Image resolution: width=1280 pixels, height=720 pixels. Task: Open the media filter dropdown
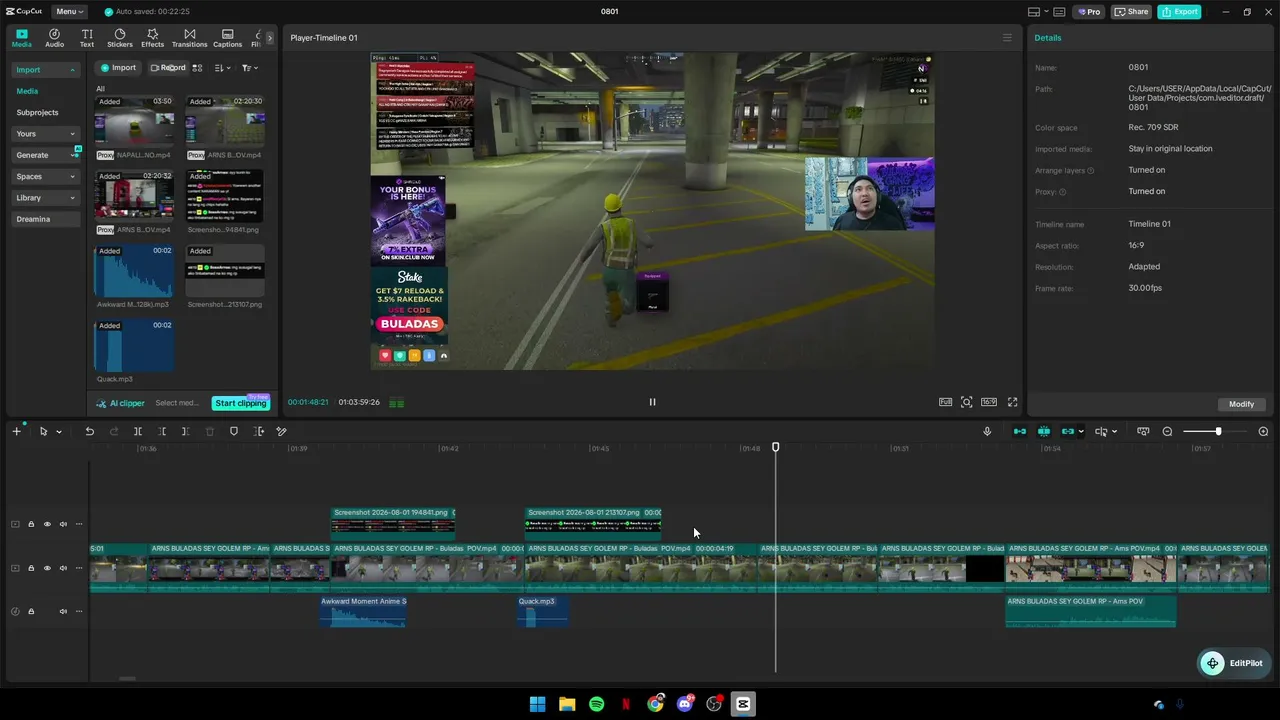(x=250, y=68)
